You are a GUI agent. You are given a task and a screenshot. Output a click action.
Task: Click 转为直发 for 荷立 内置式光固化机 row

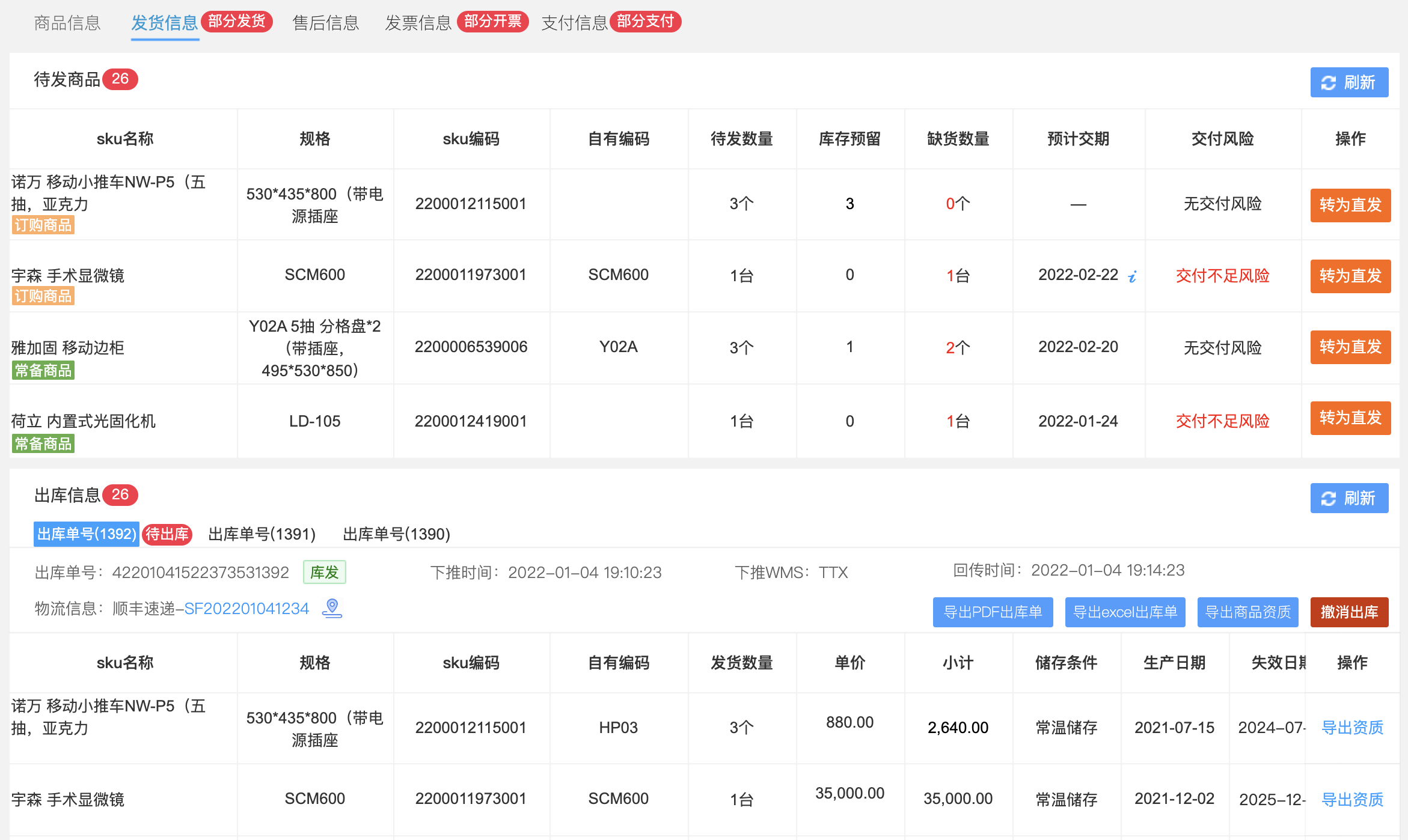1350,418
